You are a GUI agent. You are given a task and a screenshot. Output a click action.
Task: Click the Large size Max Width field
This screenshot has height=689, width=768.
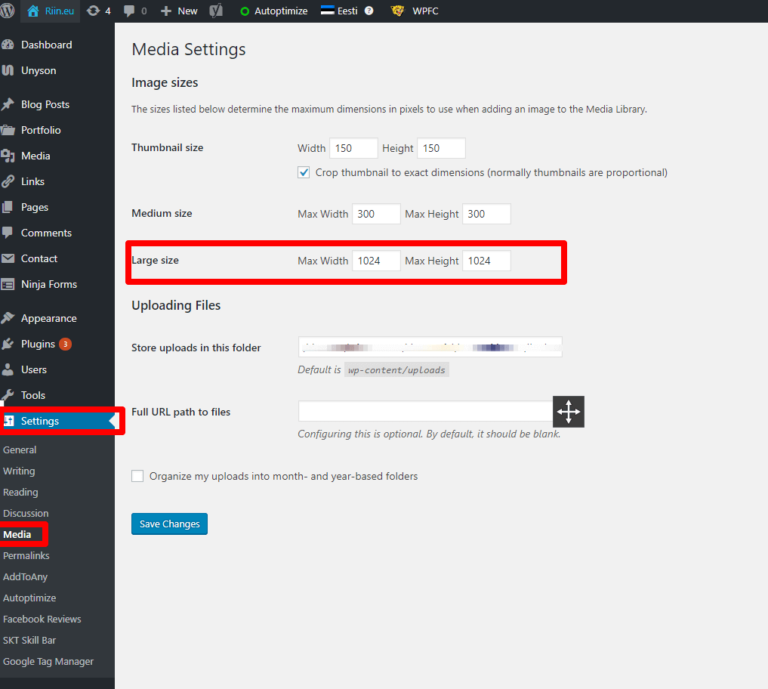pyautogui.click(x=376, y=261)
